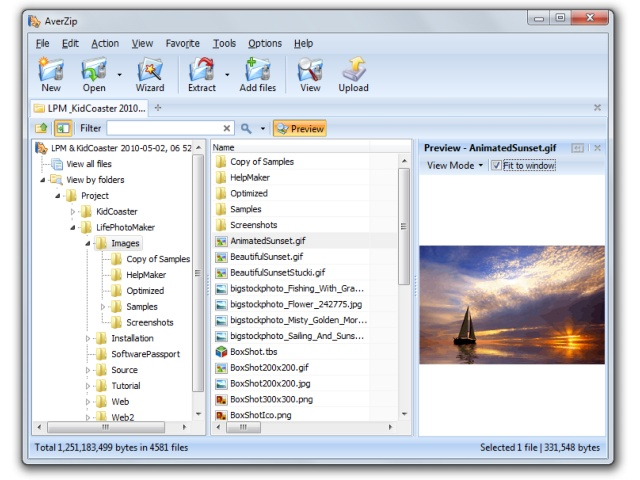This screenshot has width=640, height=480.
Task: Open the Tools menu
Action: (224, 43)
